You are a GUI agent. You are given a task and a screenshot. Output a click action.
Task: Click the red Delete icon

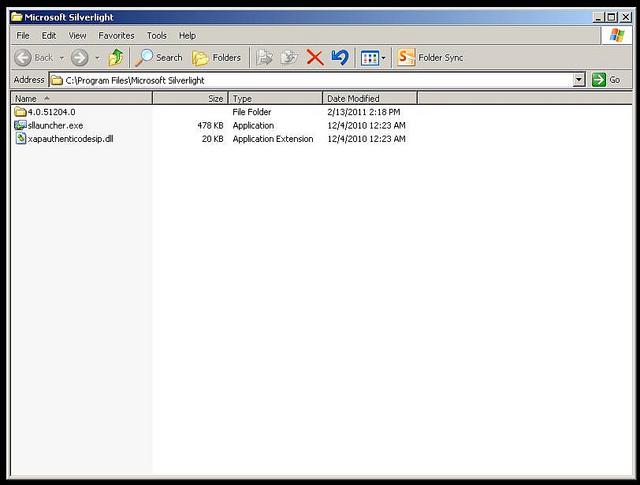(314, 58)
